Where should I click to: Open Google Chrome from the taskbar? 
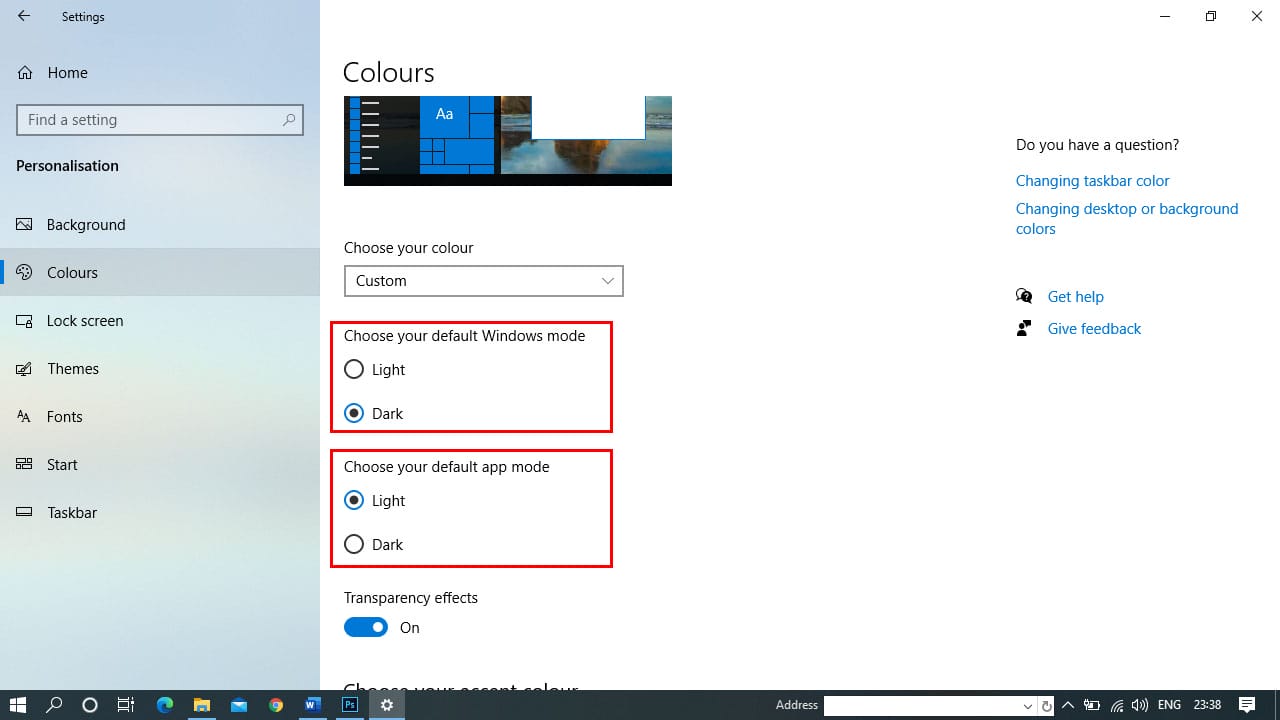pyautogui.click(x=276, y=705)
